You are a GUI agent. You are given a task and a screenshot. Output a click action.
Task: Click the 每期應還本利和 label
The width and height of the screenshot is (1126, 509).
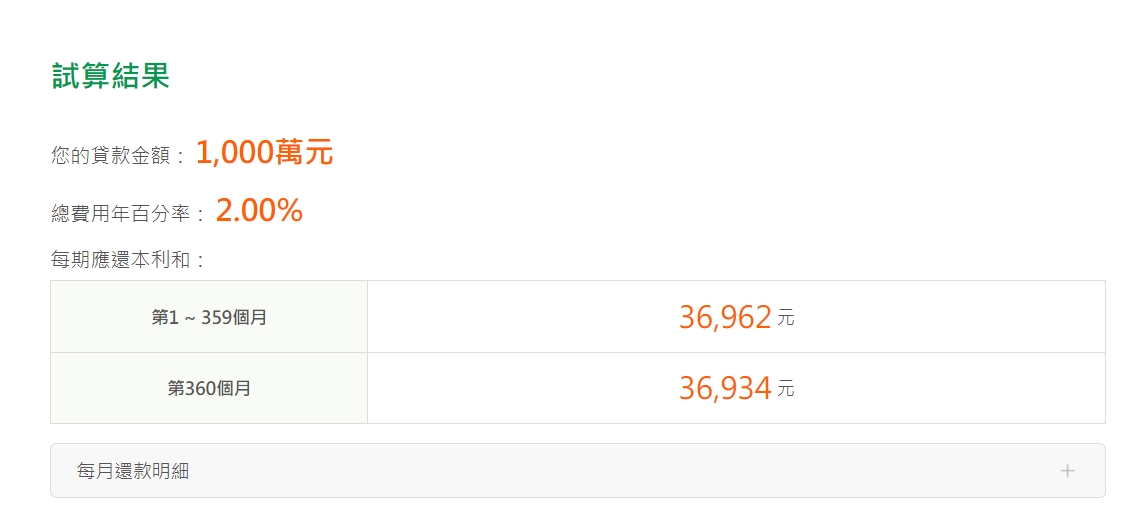pyautogui.click(x=128, y=261)
